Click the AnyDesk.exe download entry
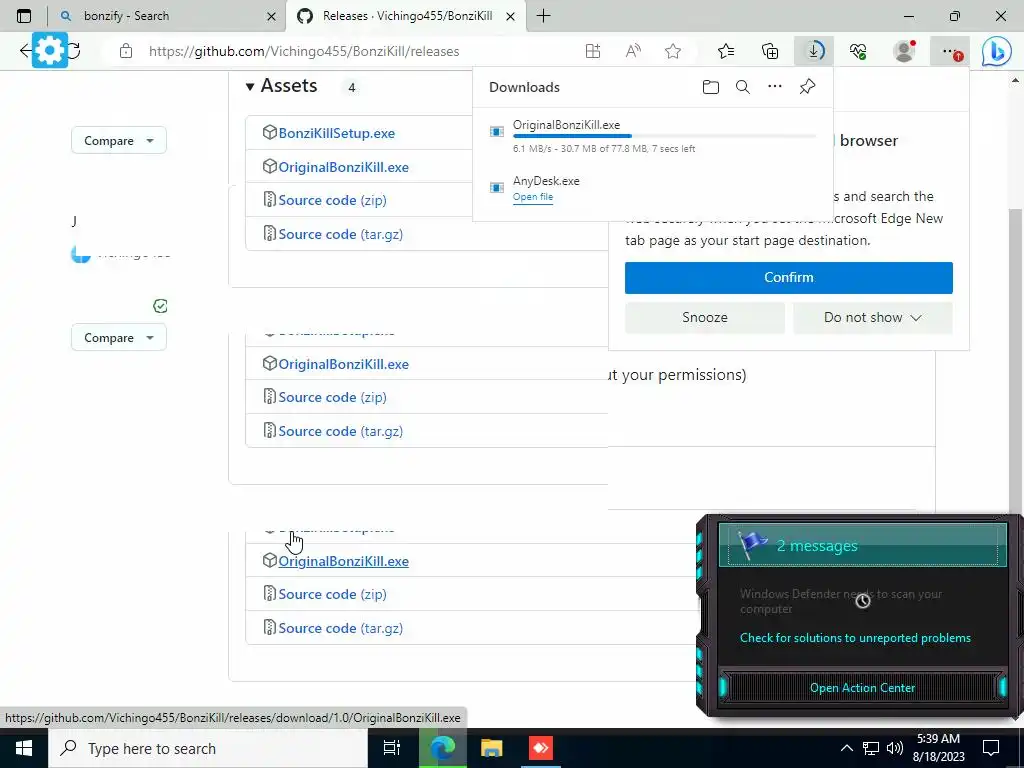Screen dimensions: 1024x768 652,188
